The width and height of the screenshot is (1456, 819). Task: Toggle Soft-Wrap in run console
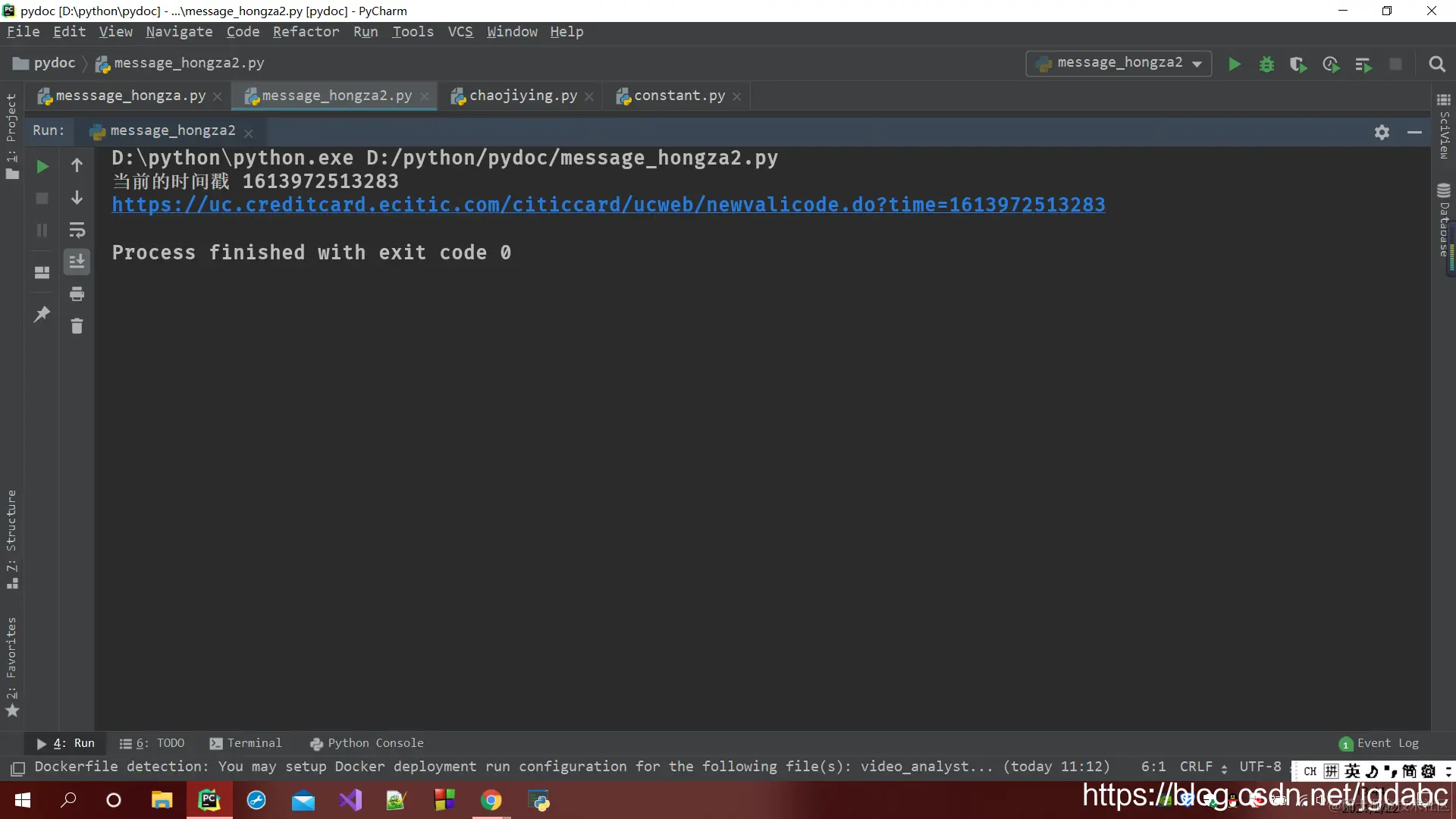coord(77,230)
